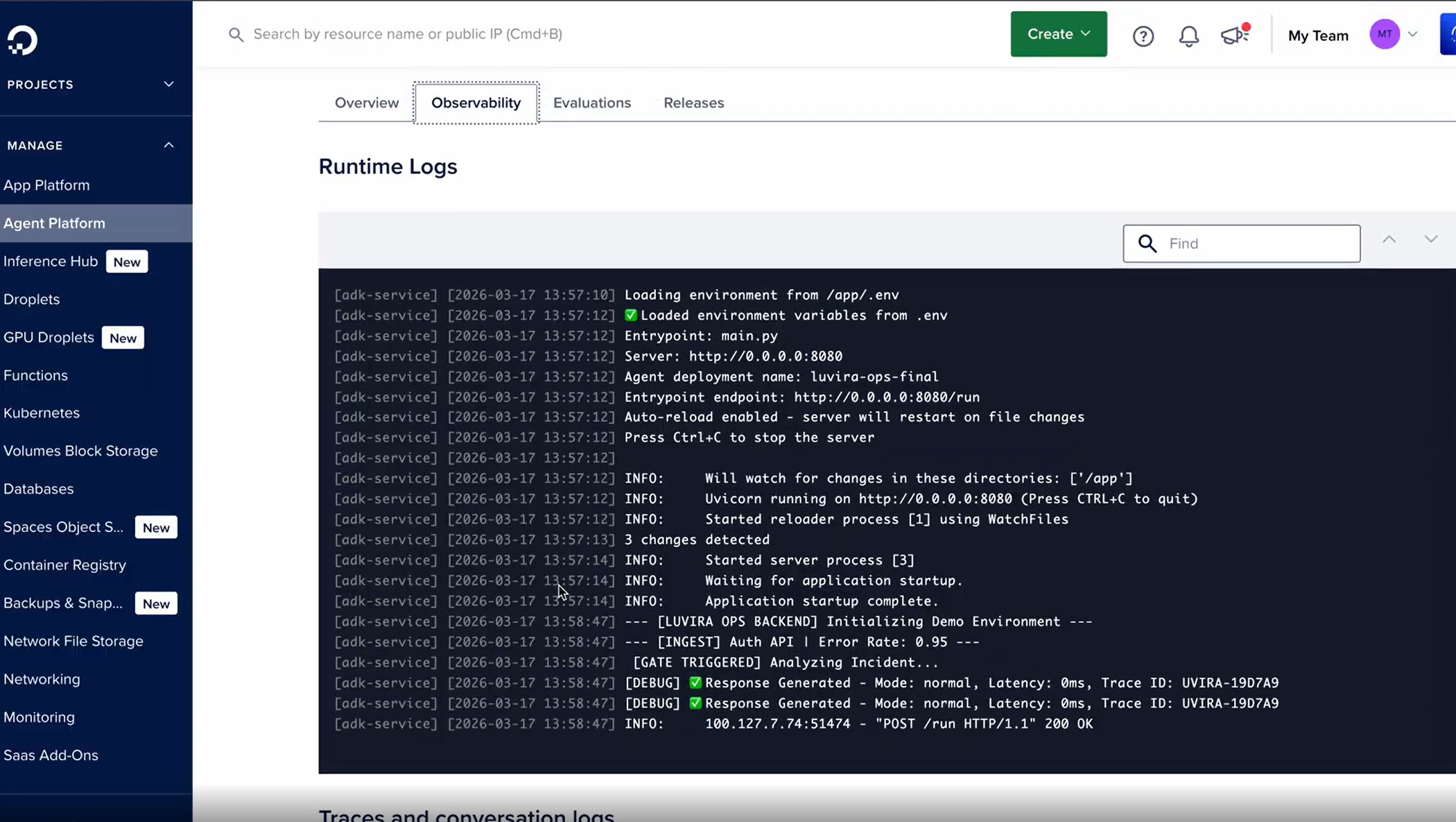Expand the Projects sidebar section

(168, 85)
